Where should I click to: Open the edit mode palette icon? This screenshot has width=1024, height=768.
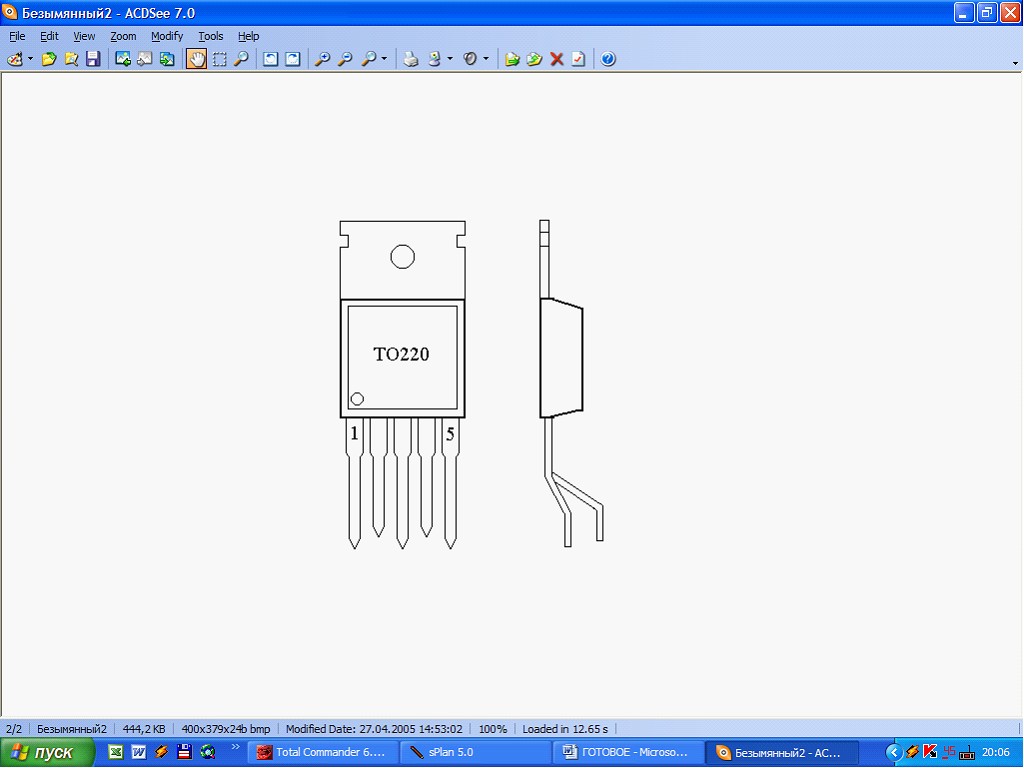(x=14, y=59)
